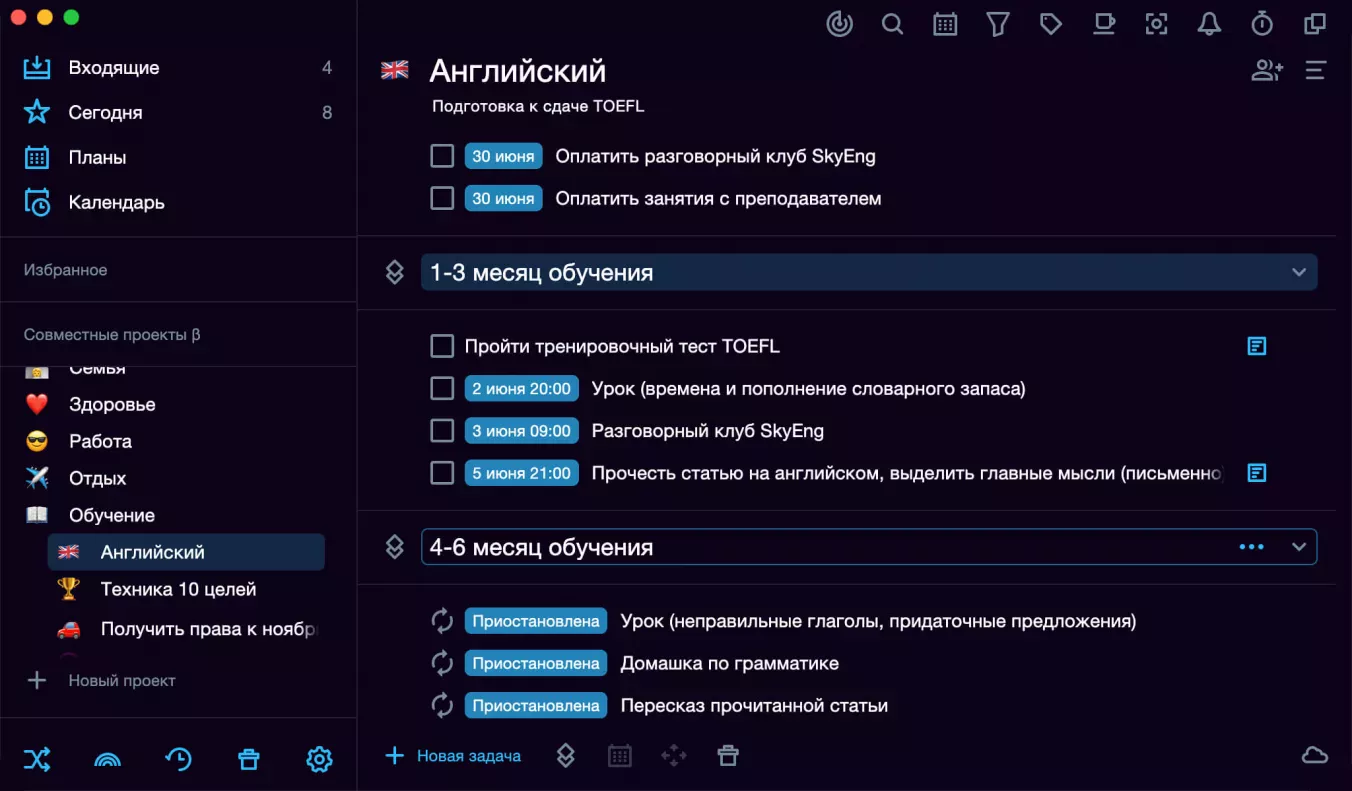Select the 'Английский' subproject
Image resolution: width=1352 pixels, height=791 pixels.
click(x=186, y=552)
